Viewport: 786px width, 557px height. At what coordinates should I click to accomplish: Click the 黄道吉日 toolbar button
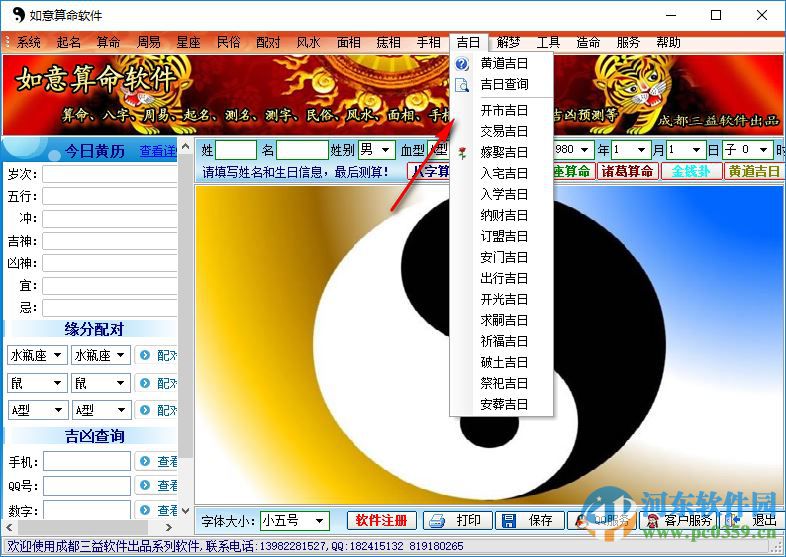coord(753,172)
